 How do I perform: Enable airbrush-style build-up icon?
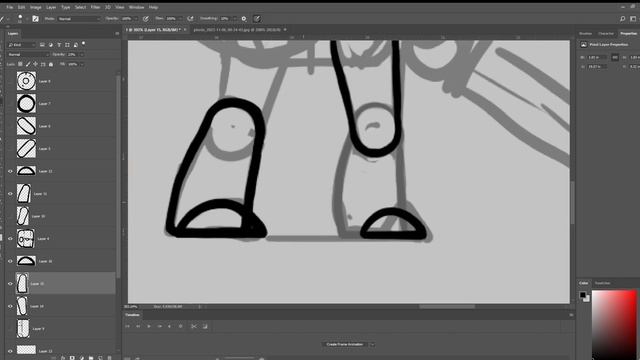click(x=190, y=19)
